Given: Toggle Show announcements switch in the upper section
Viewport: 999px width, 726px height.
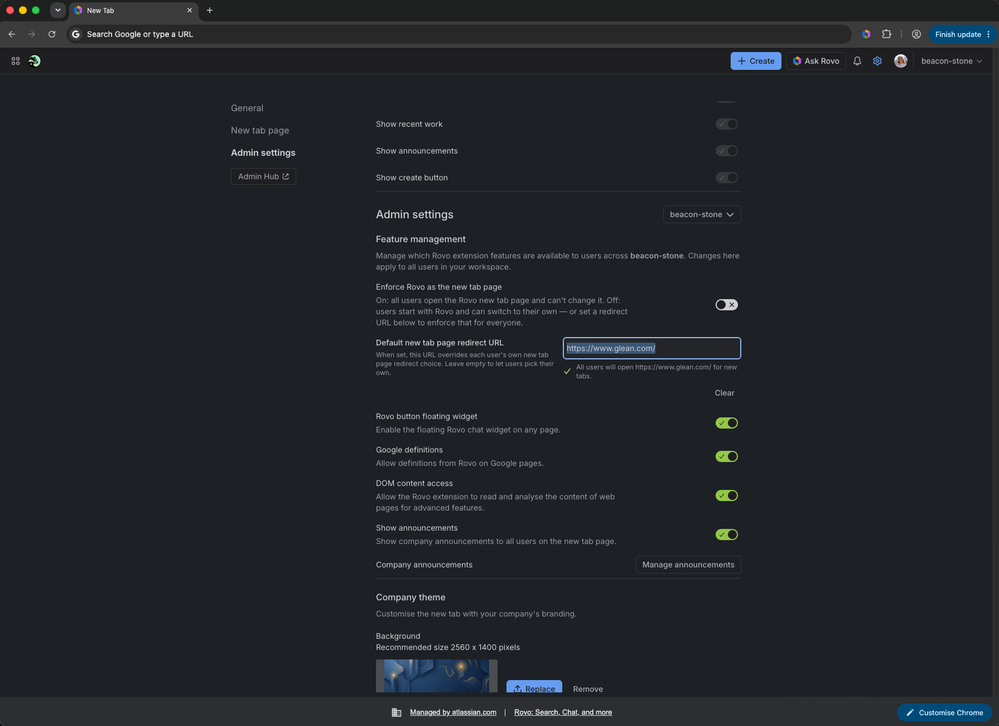Looking at the screenshot, I should 726,151.
